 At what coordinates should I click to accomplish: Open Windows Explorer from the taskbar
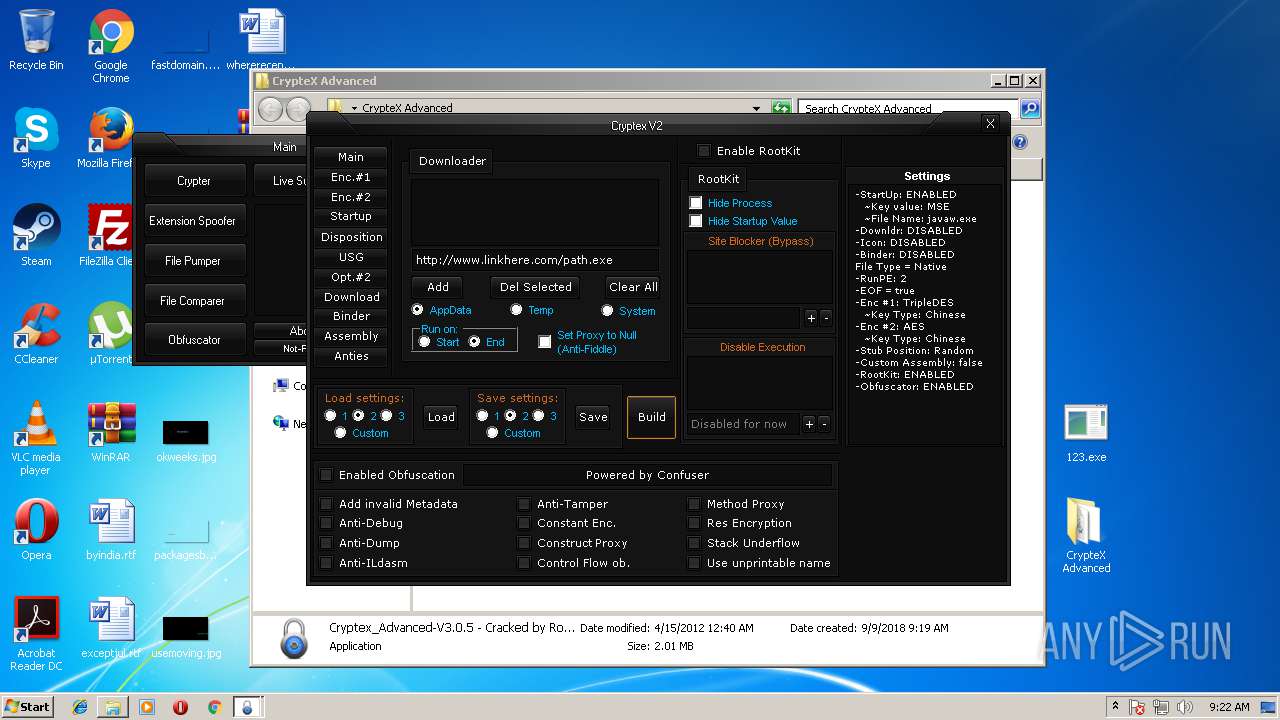pyautogui.click(x=113, y=707)
